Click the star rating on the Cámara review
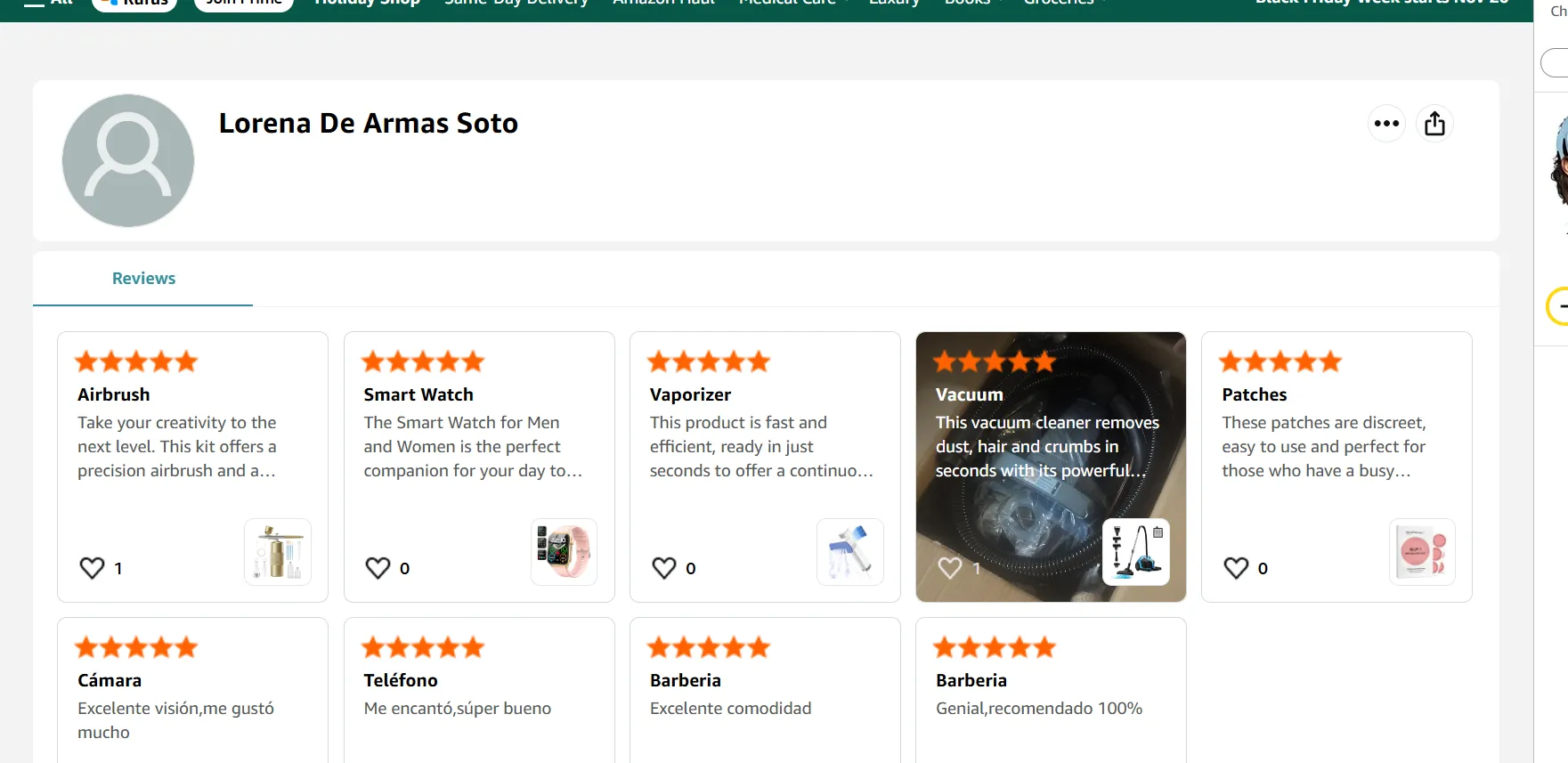The image size is (1568, 763). click(x=136, y=647)
